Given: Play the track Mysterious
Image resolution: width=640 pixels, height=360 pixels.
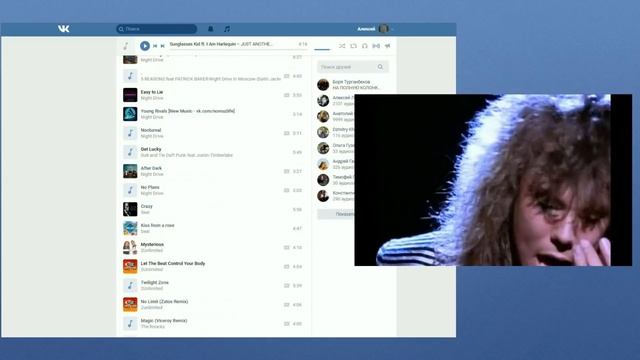Looking at the screenshot, I should [x=152, y=244].
